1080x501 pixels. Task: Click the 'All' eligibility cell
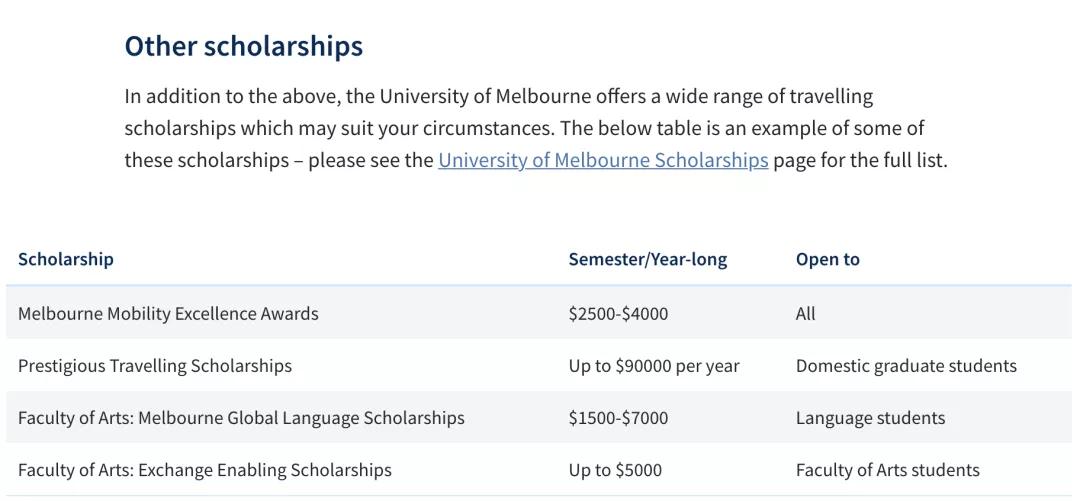(805, 314)
